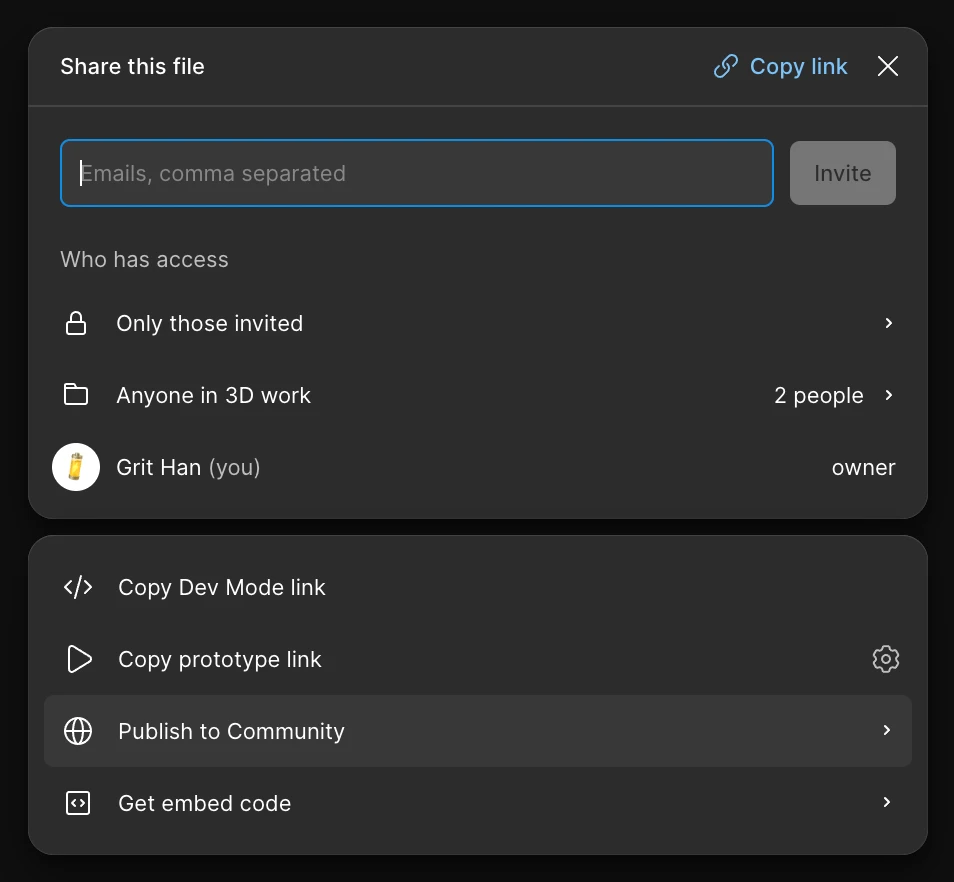Close the Share this file dialog
The image size is (954, 882).
coord(887,67)
